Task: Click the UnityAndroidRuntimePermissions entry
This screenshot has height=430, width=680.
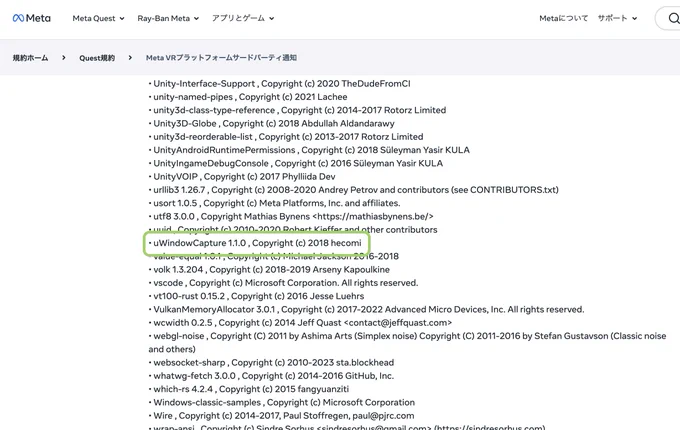Action: (309, 150)
